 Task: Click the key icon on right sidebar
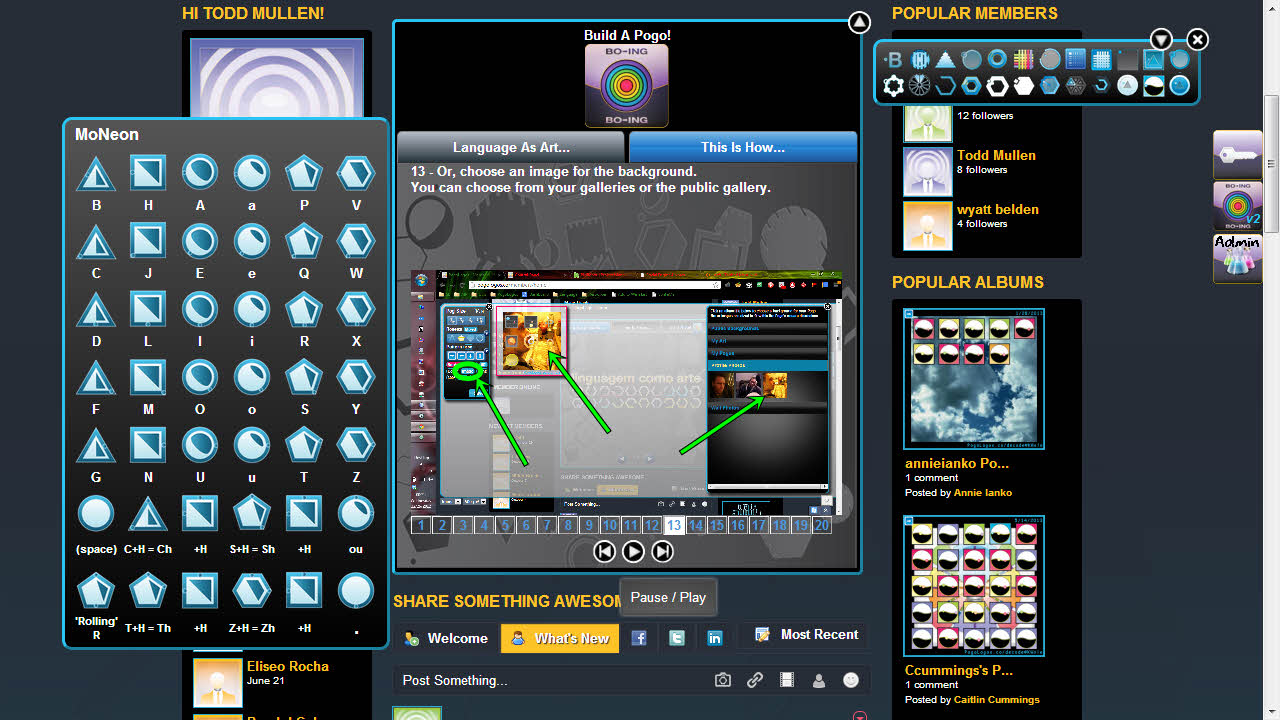click(x=1237, y=154)
